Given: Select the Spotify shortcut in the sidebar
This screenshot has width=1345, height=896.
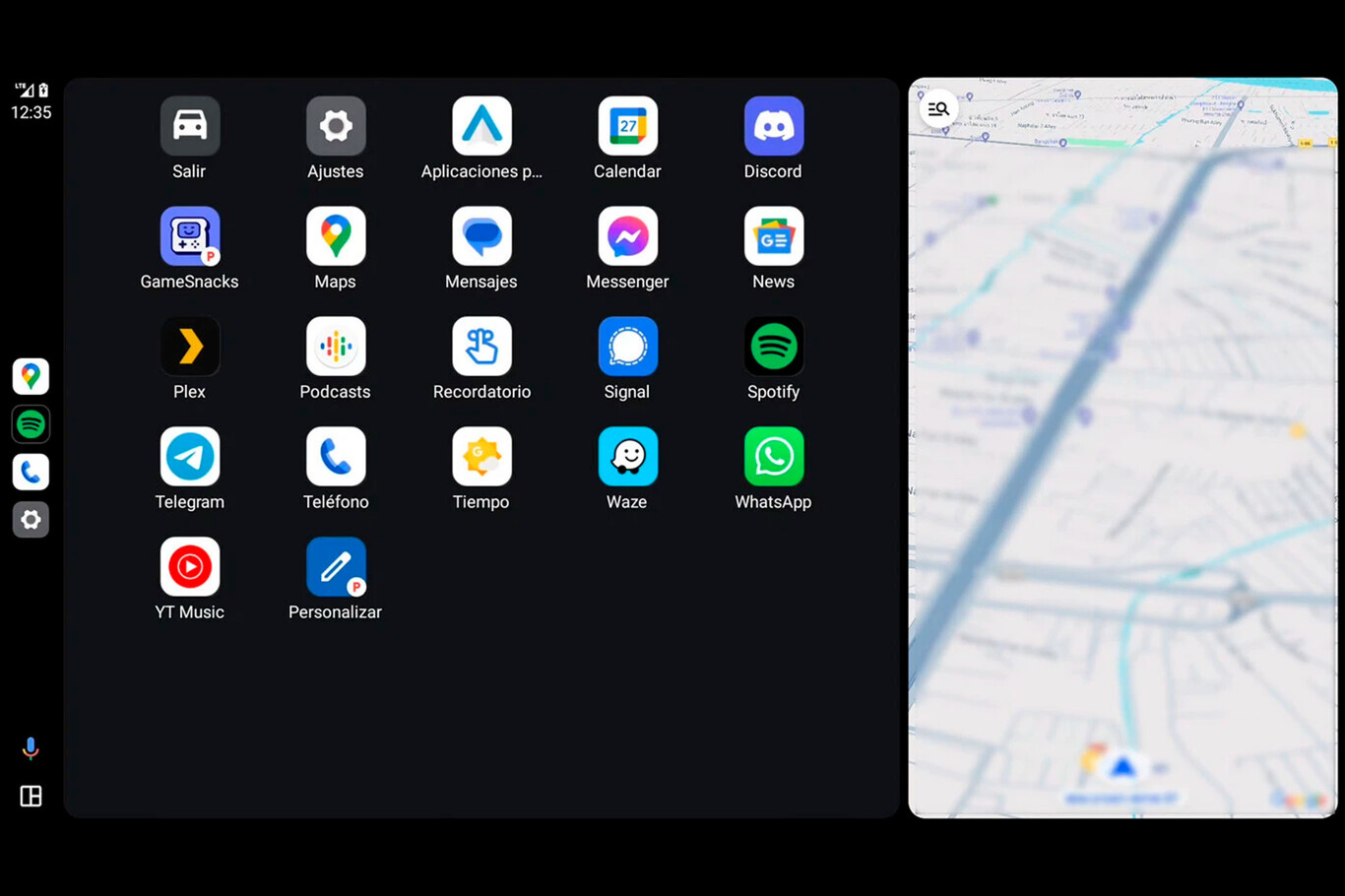Looking at the screenshot, I should pos(31,424).
